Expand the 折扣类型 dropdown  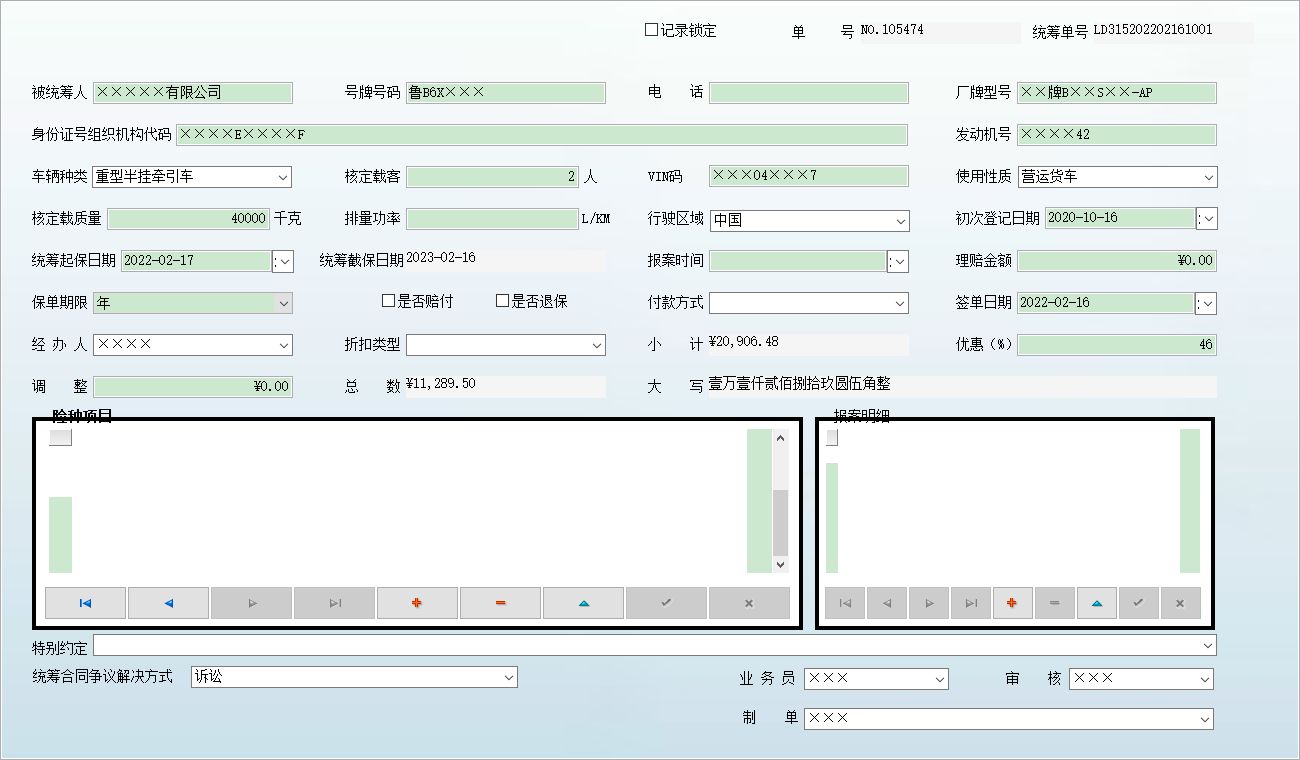[596, 345]
